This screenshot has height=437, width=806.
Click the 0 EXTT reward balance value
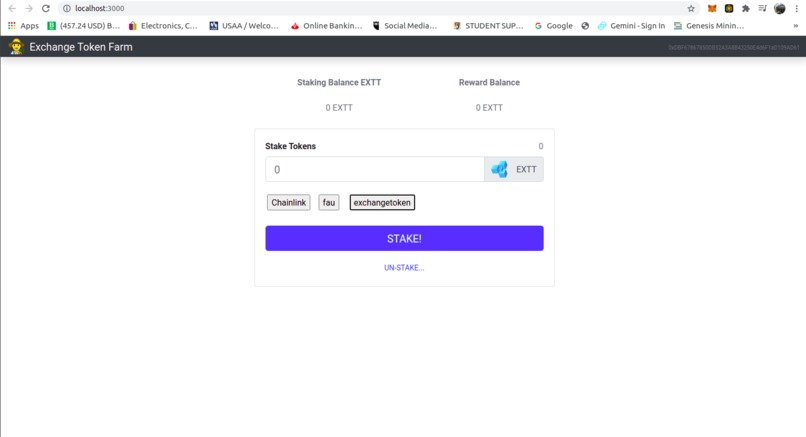click(x=489, y=107)
